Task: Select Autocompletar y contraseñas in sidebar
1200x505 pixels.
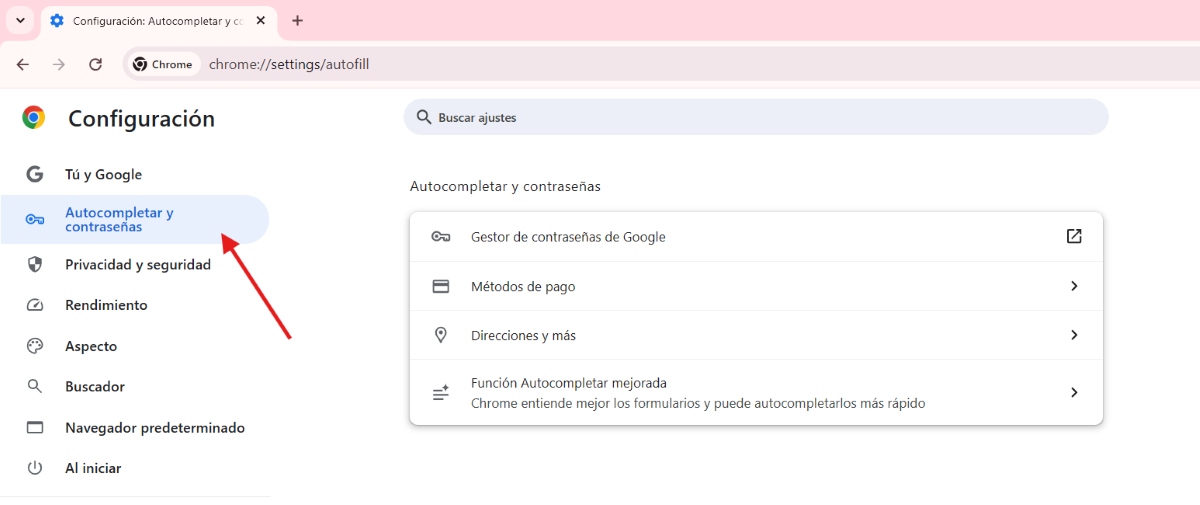Action: [x=135, y=219]
